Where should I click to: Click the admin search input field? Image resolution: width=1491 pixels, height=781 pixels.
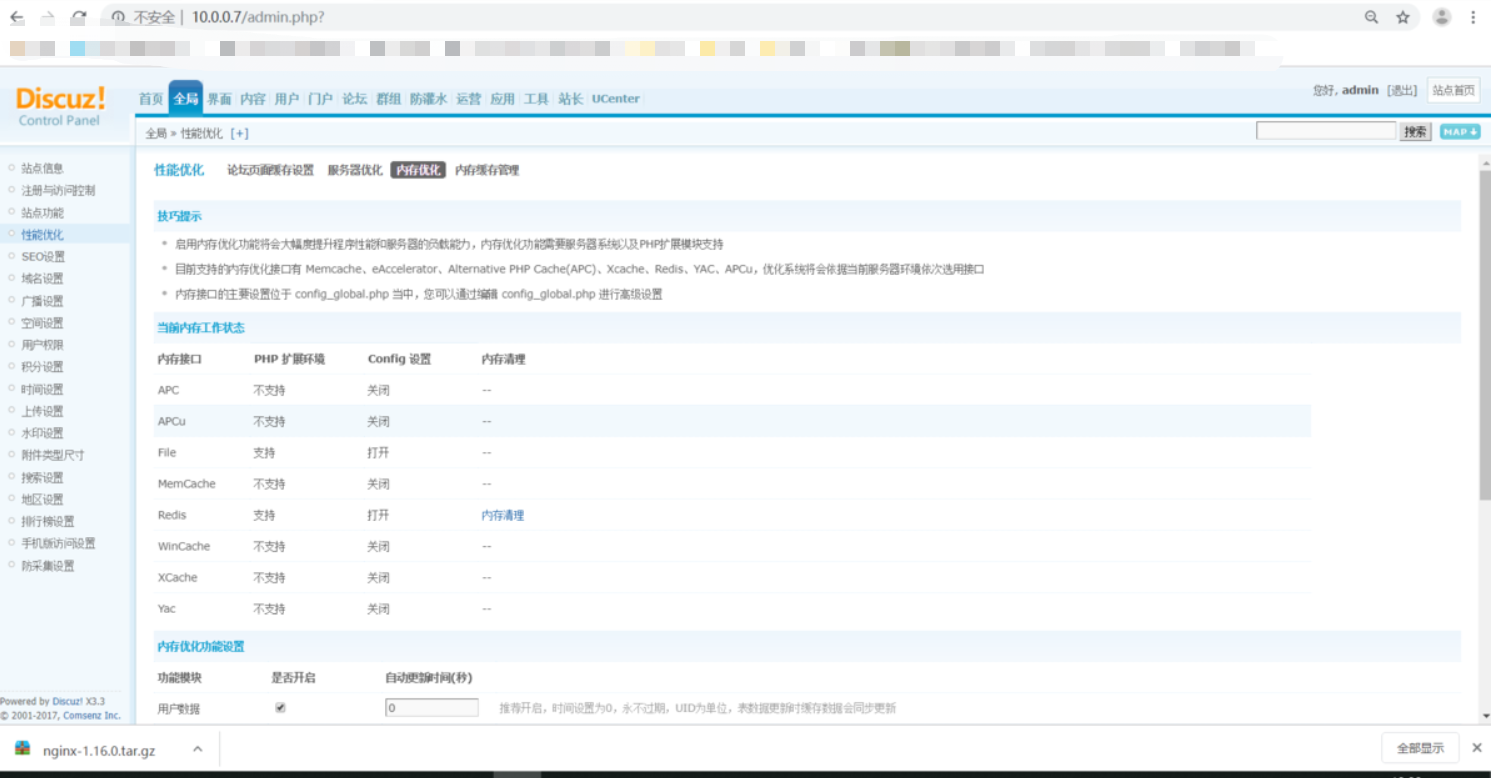point(1326,131)
